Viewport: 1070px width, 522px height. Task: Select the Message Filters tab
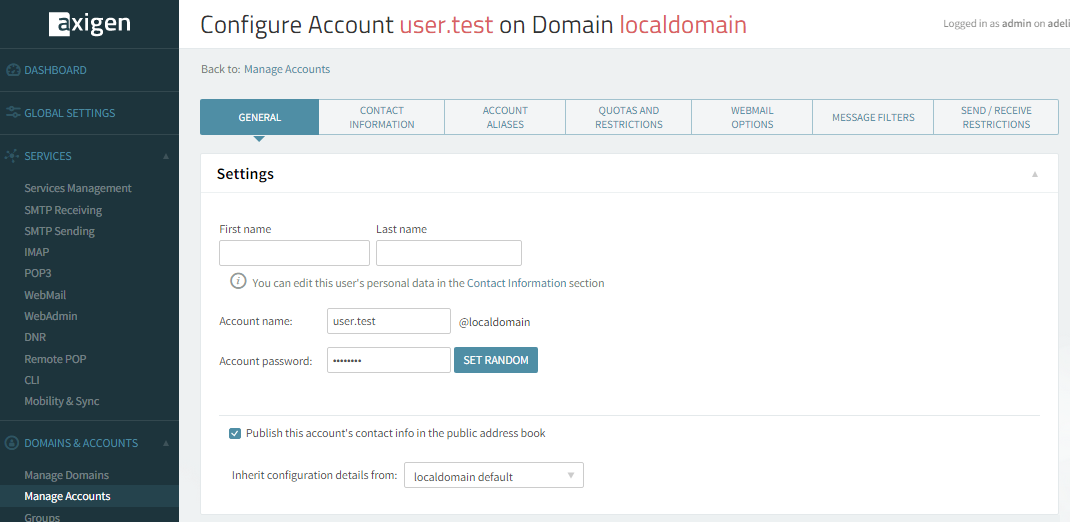click(872, 117)
